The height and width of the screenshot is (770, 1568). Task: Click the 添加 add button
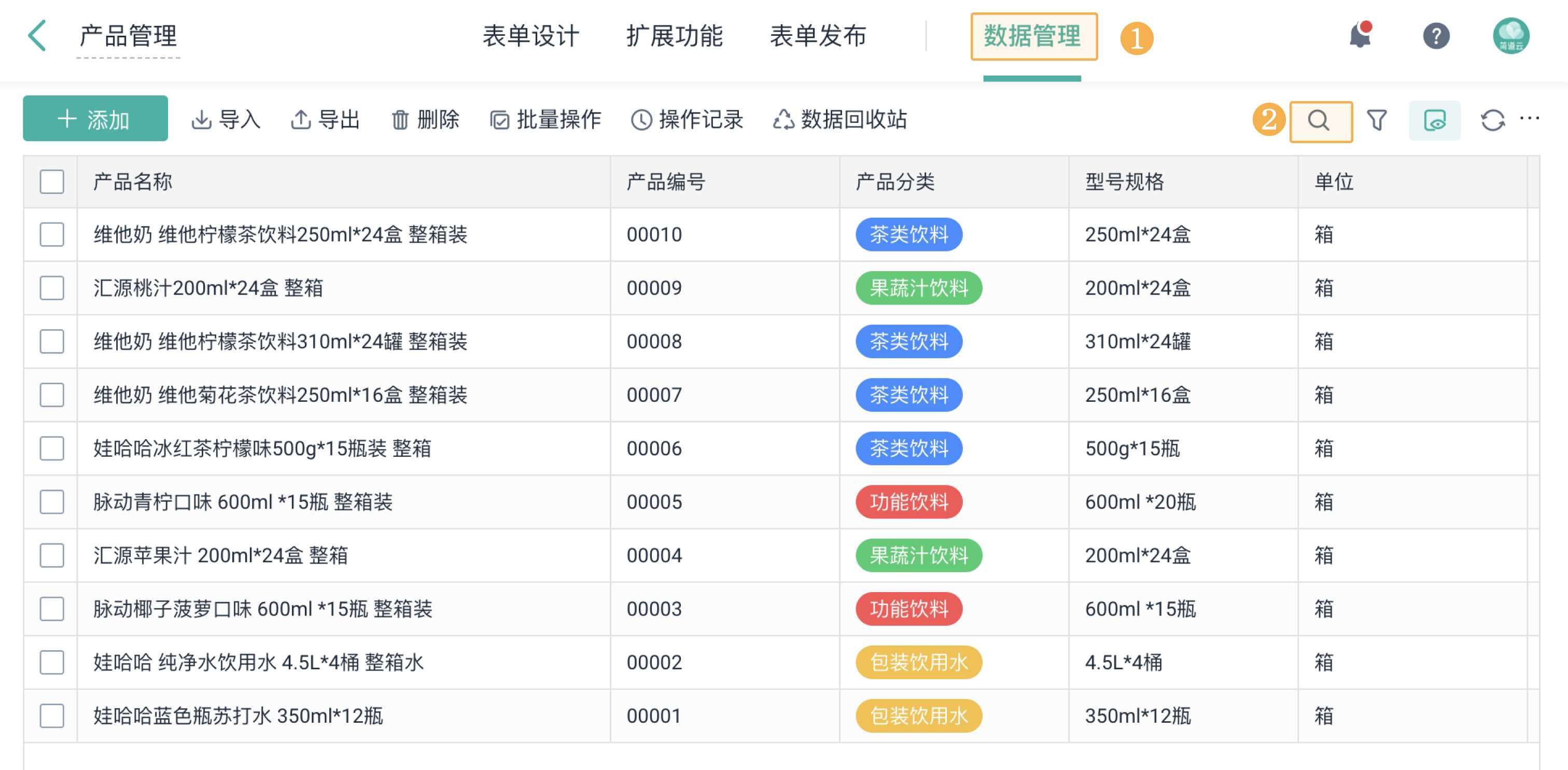tap(95, 119)
